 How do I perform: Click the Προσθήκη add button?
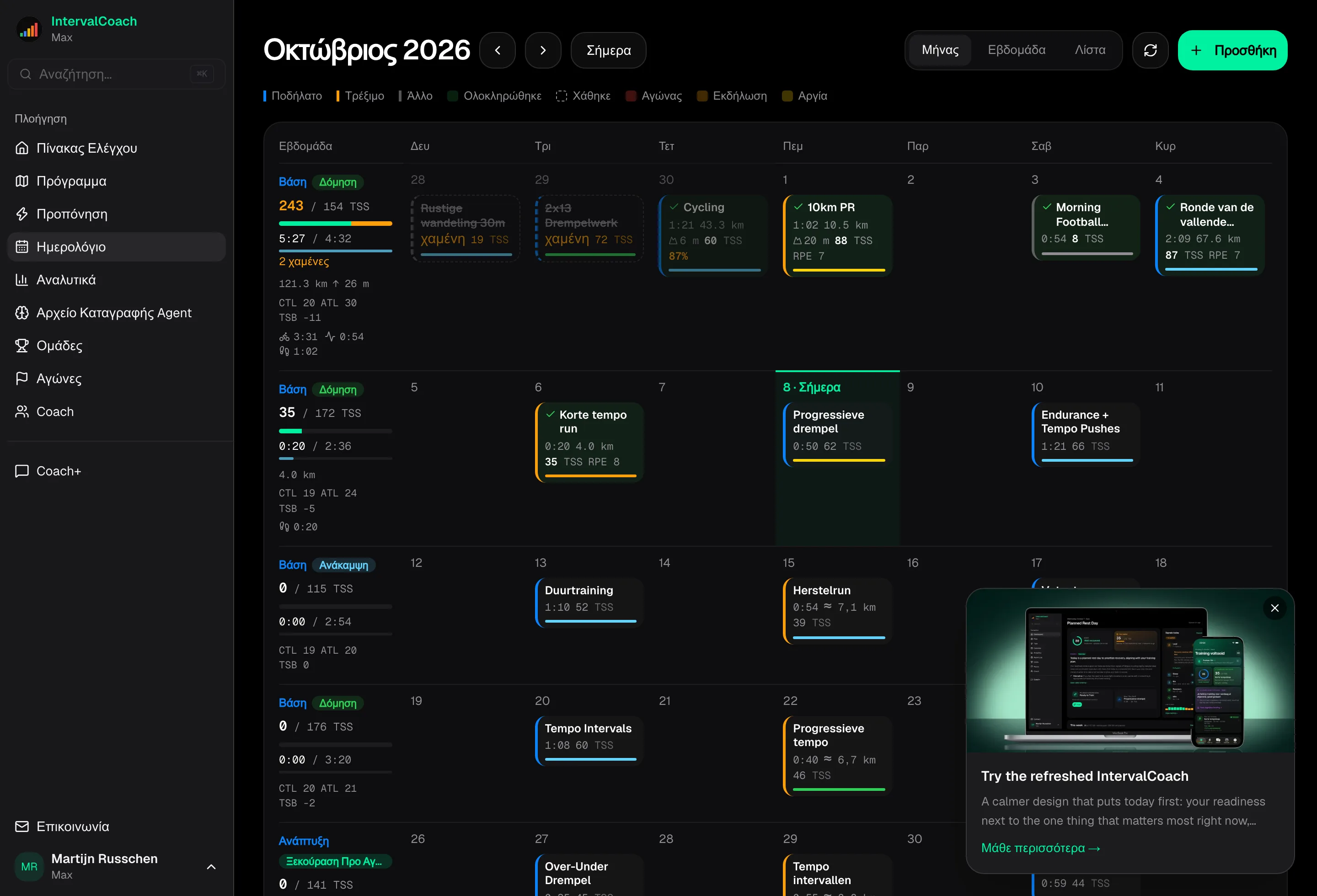(1232, 50)
